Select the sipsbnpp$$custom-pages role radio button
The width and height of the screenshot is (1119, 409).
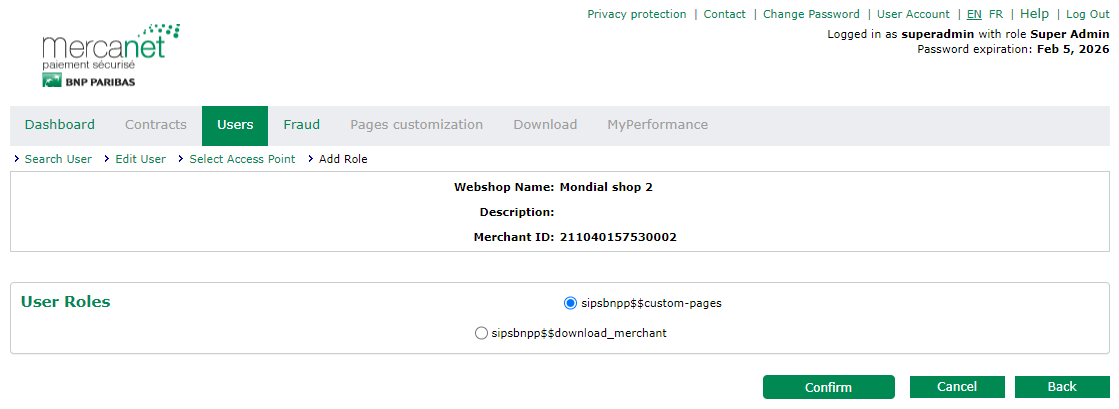(570, 303)
